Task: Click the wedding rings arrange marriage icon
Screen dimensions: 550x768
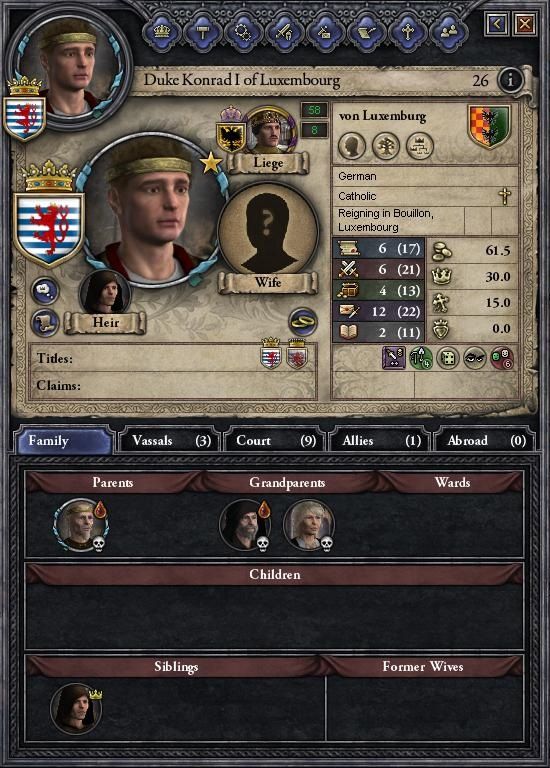Action: click(x=303, y=321)
